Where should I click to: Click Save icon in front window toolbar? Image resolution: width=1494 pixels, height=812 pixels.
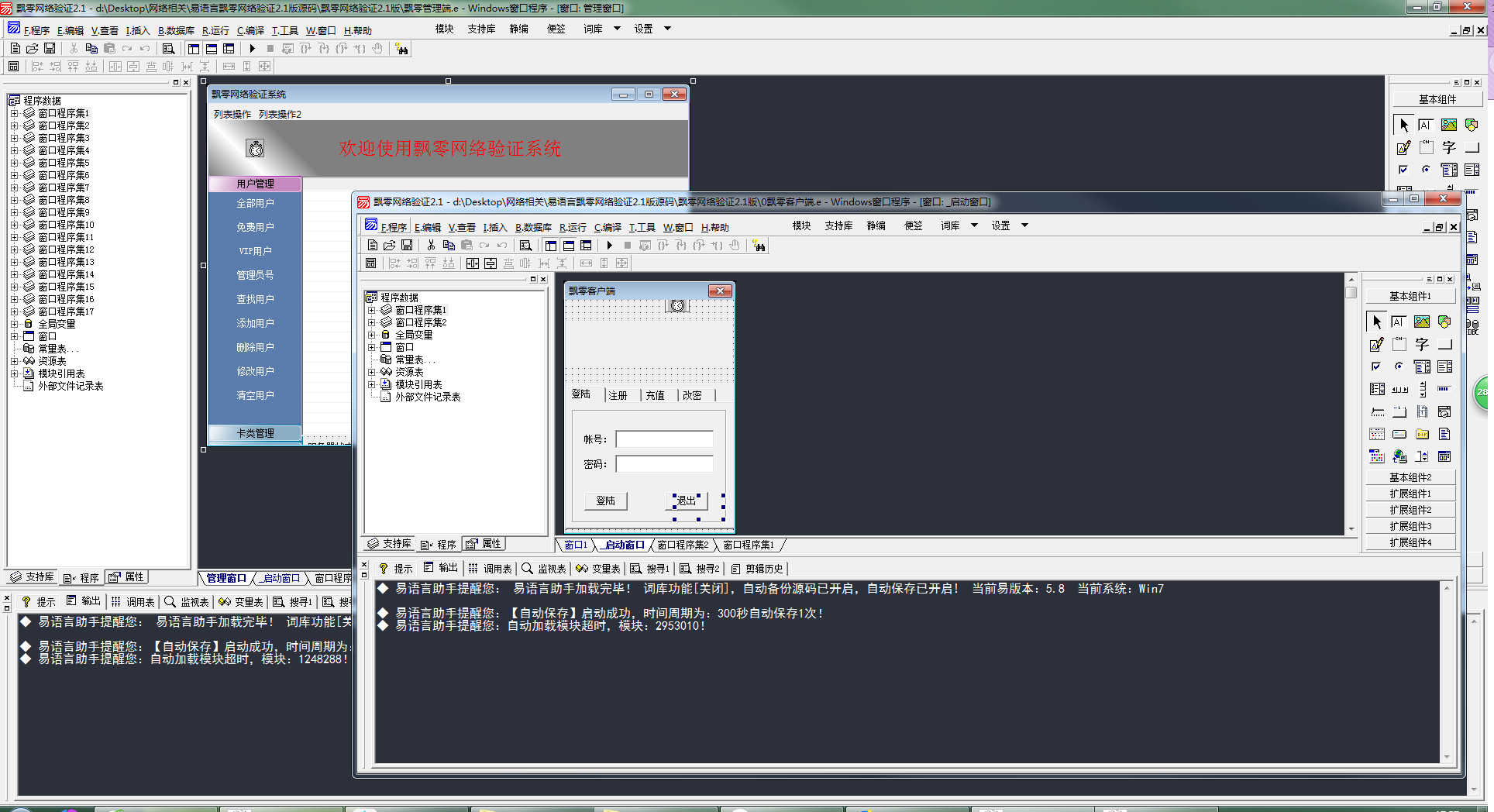407,246
